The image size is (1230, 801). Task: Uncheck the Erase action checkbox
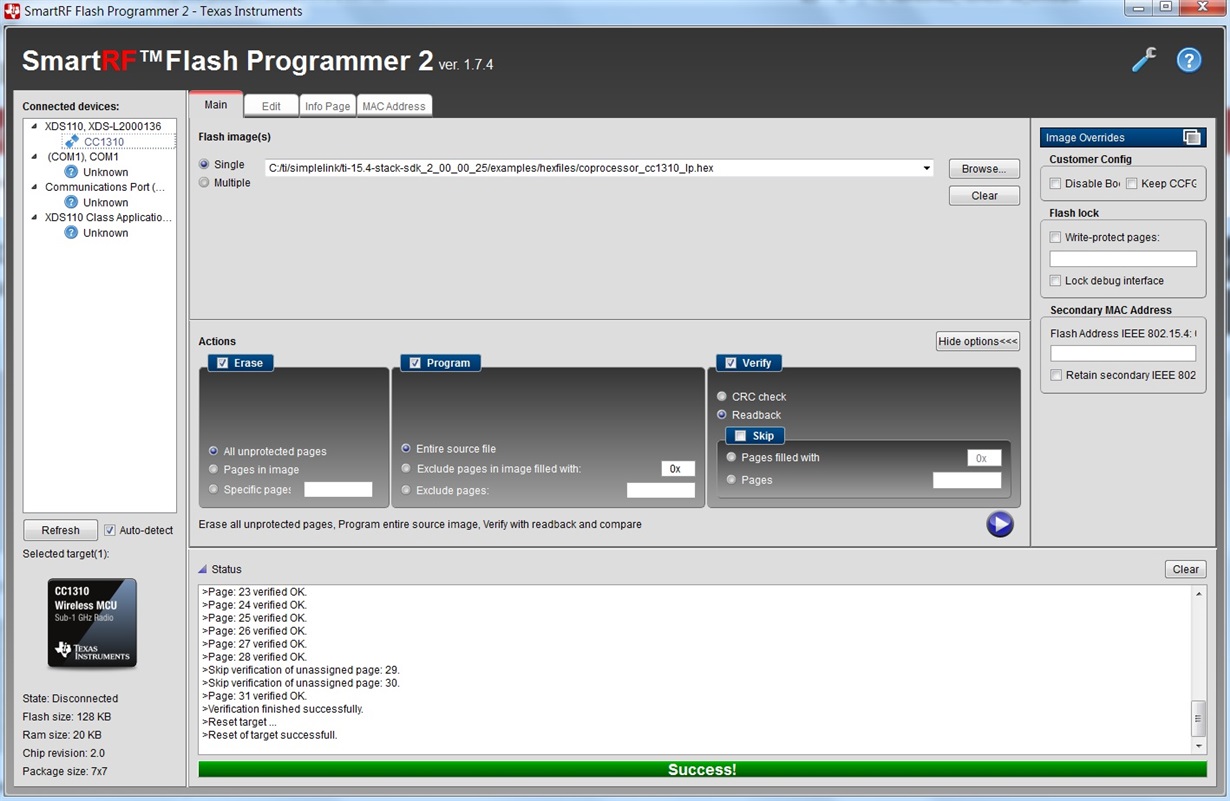click(222, 363)
